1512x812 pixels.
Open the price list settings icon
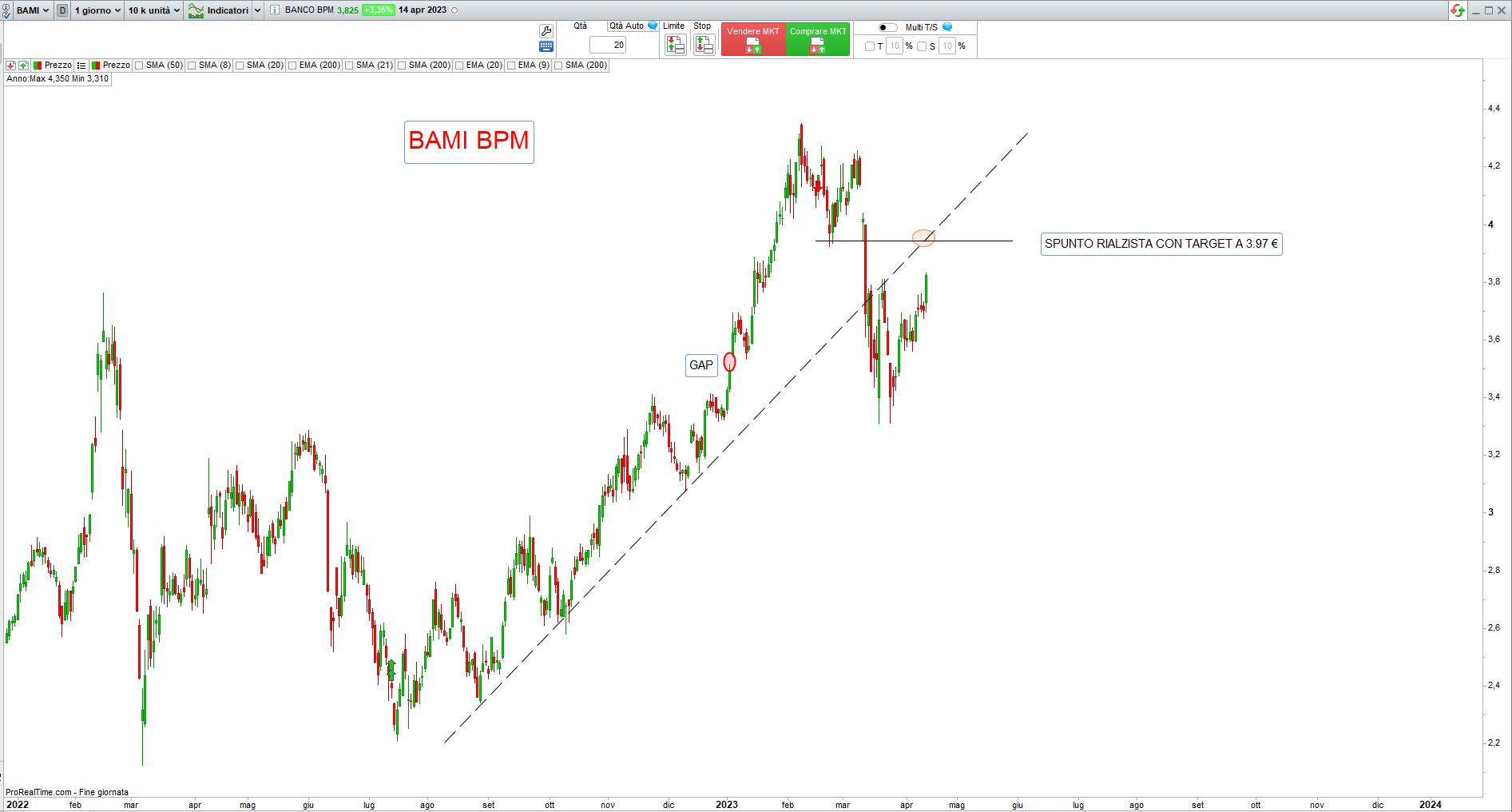(x=81, y=66)
